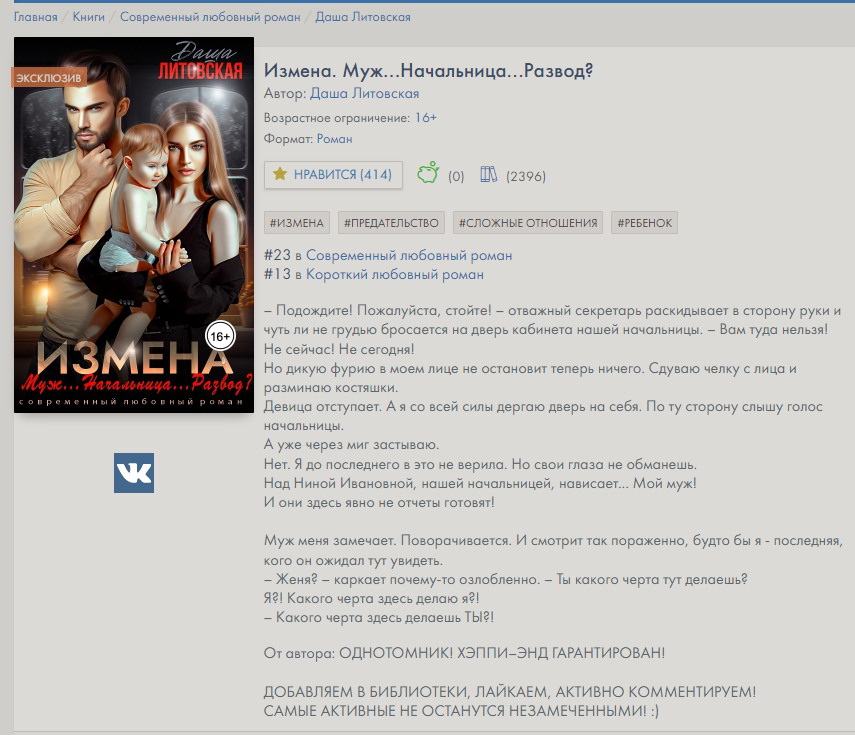
Task: Click the library books icon
Action: pyautogui.click(x=489, y=174)
